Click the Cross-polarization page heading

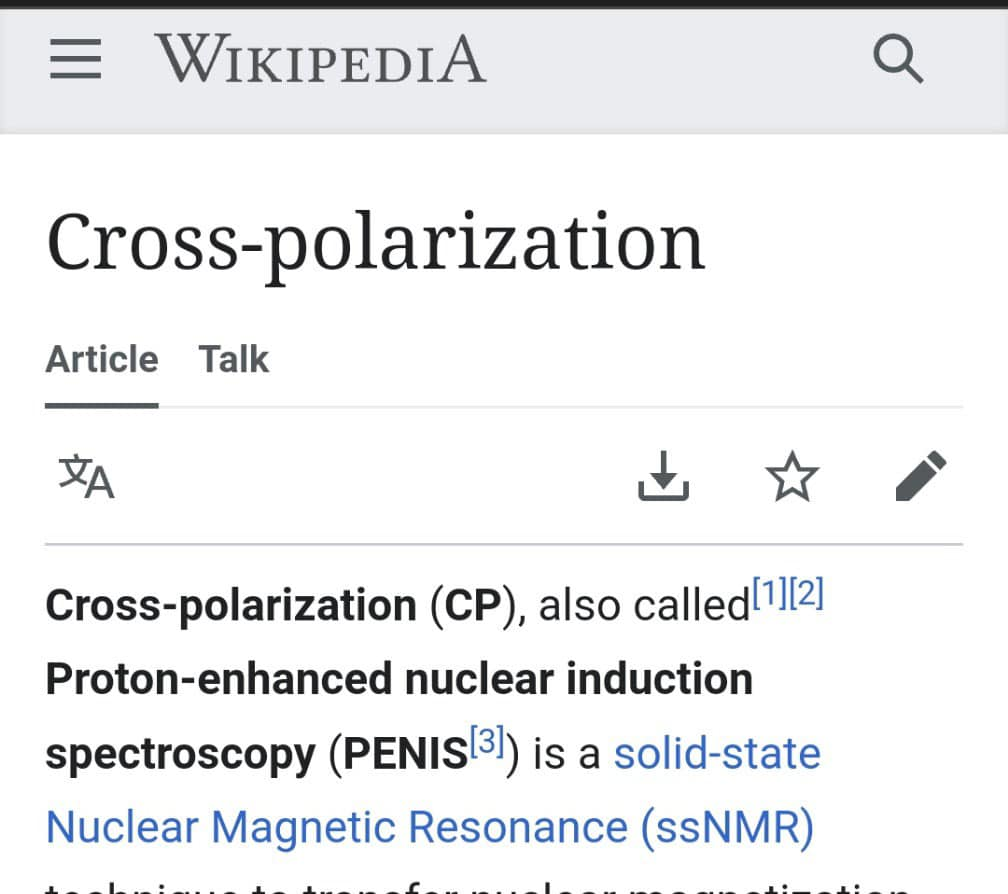(x=376, y=245)
